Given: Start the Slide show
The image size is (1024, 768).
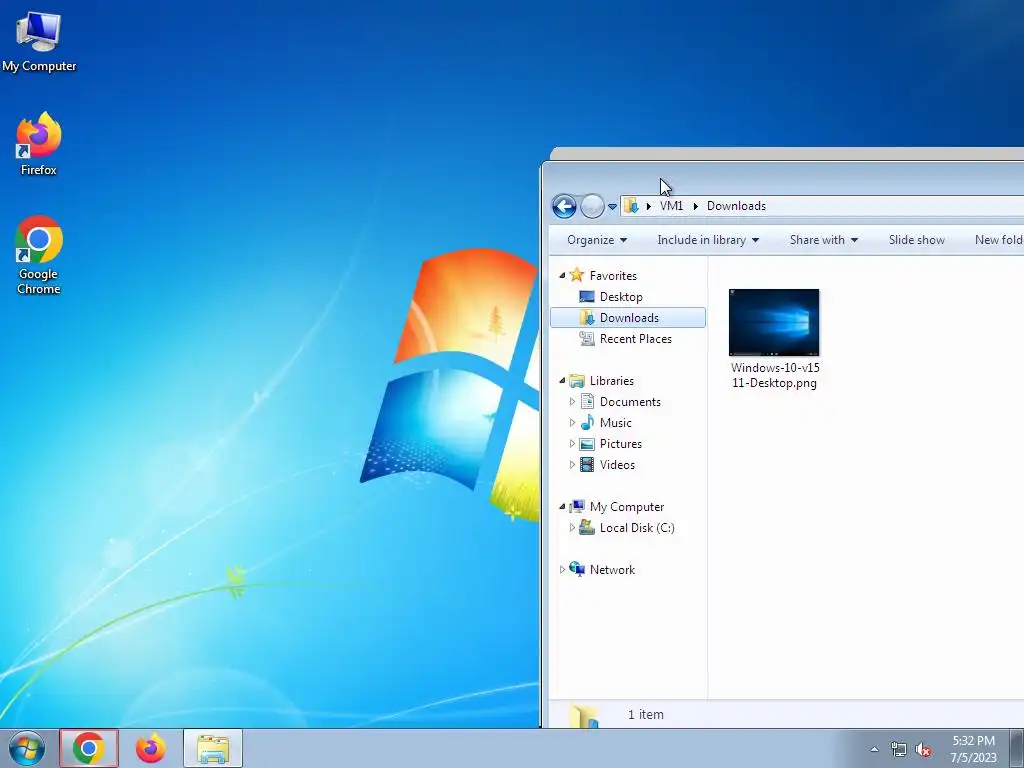Looking at the screenshot, I should pyautogui.click(x=916, y=240).
